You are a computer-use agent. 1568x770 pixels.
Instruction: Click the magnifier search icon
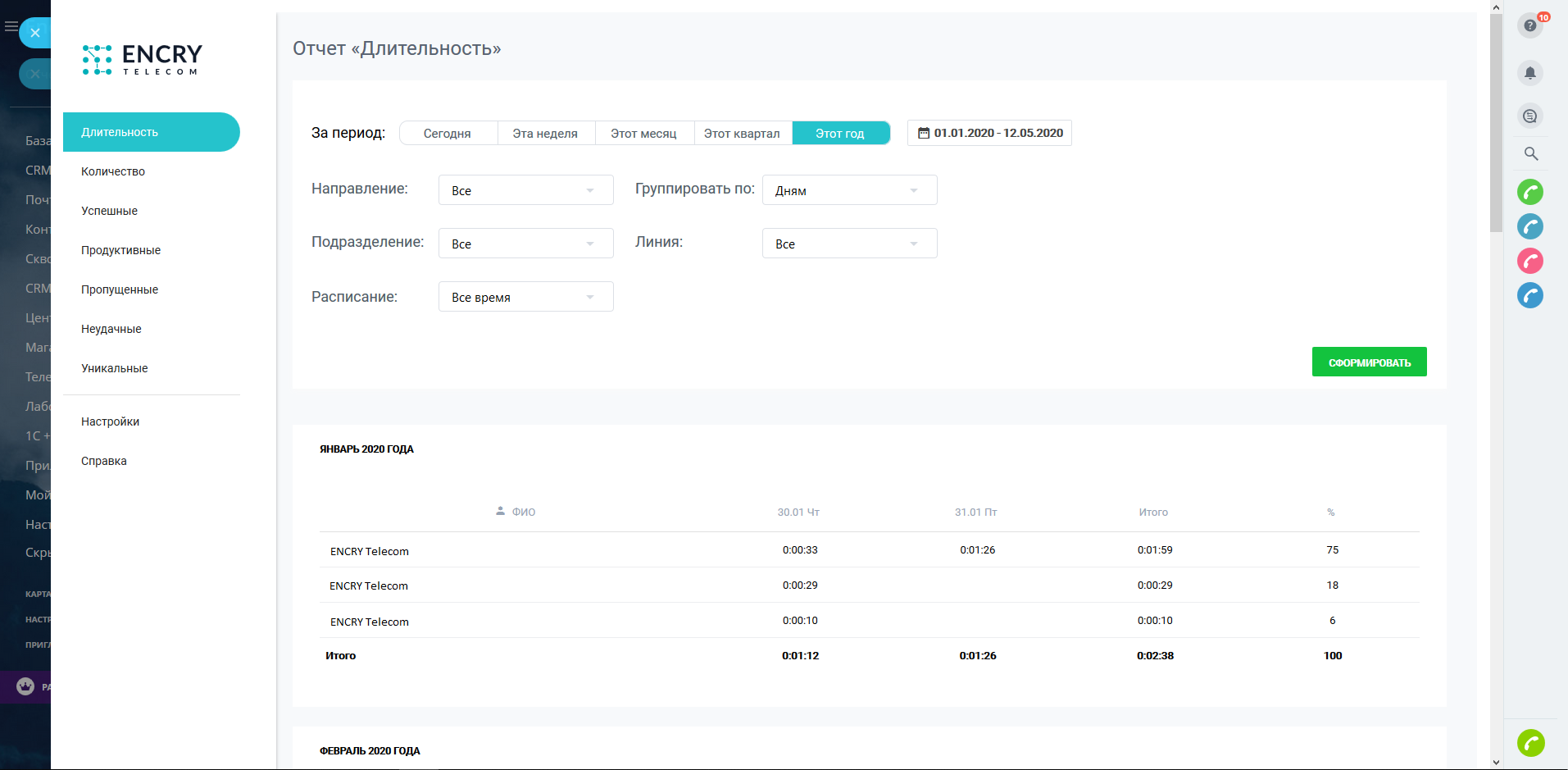click(1530, 153)
